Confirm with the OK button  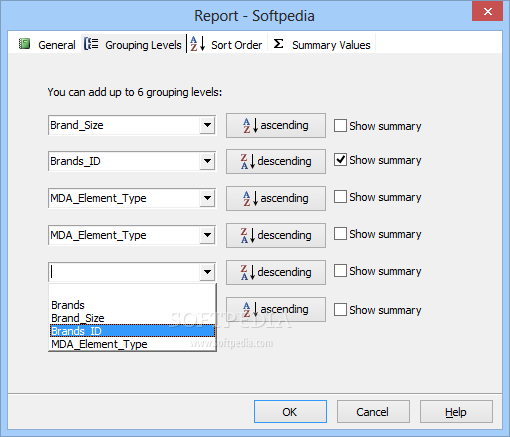coord(290,412)
